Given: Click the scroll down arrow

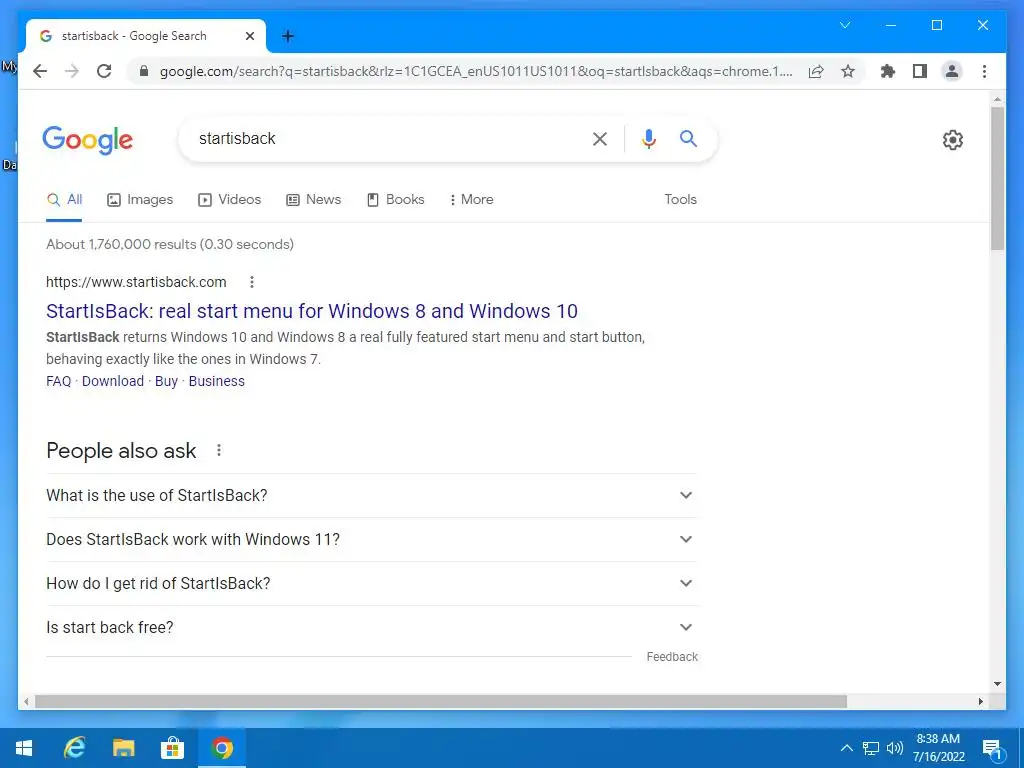Looking at the screenshot, I should click(997, 684).
